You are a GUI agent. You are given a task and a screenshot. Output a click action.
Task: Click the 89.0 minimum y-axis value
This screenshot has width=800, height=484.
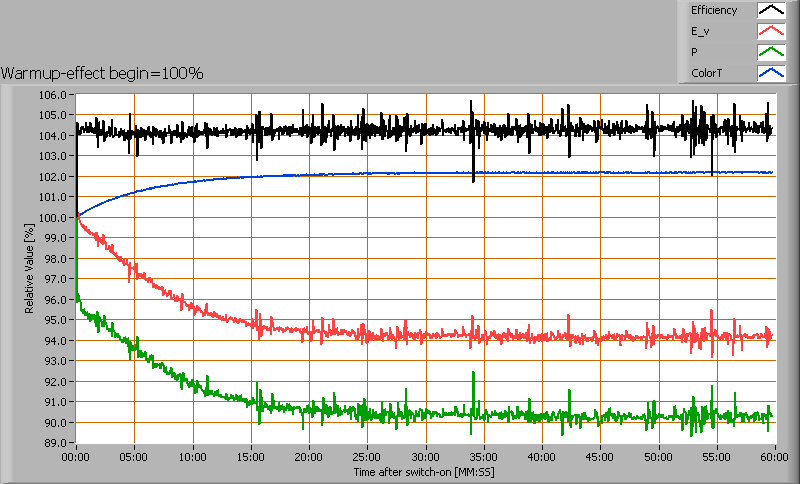click(x=54, y=443)
